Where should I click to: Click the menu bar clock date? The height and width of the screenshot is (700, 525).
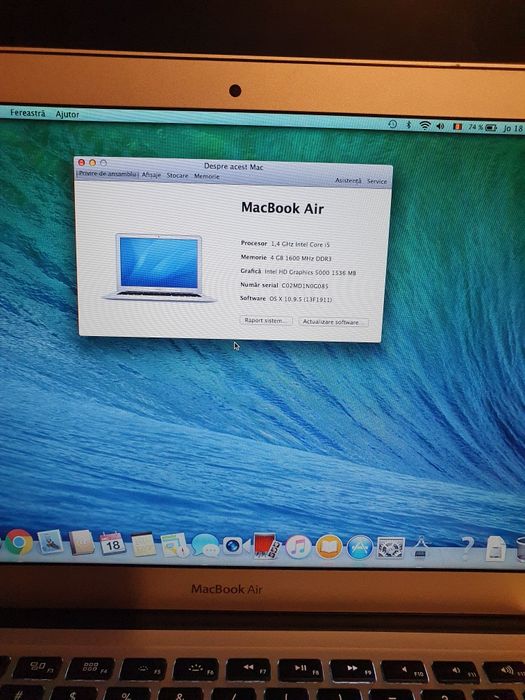pyautogui.click(x=513, y=129)
